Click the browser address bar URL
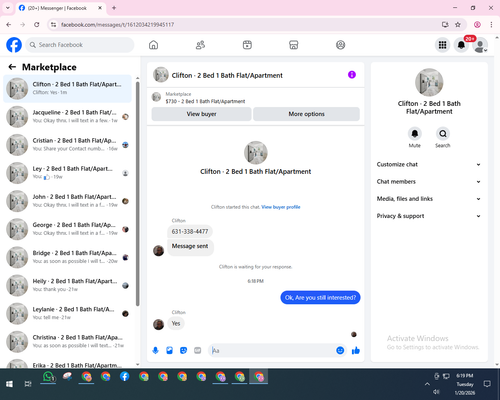The height and width of the screenshot is (400, 500). tap(117, 25)
